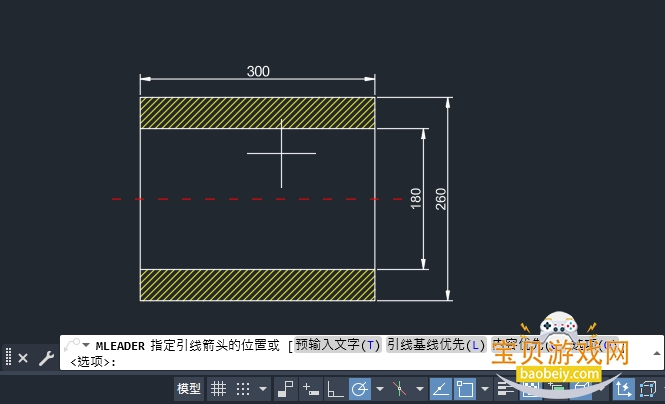The width and height of the screenshot is (665, 404).
Task: Open isometric drafting plane dropdown
Action: [x=420, y=389]
